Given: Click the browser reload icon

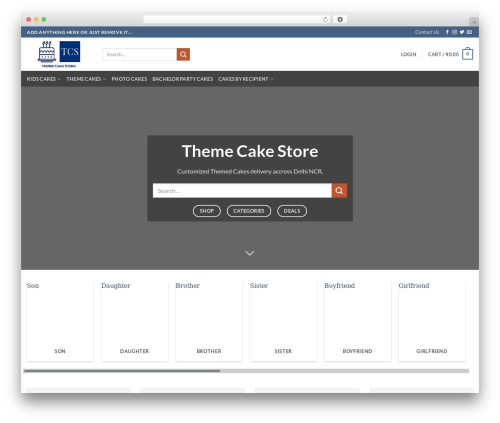Looking at the screenshot, I should point(325,19).
